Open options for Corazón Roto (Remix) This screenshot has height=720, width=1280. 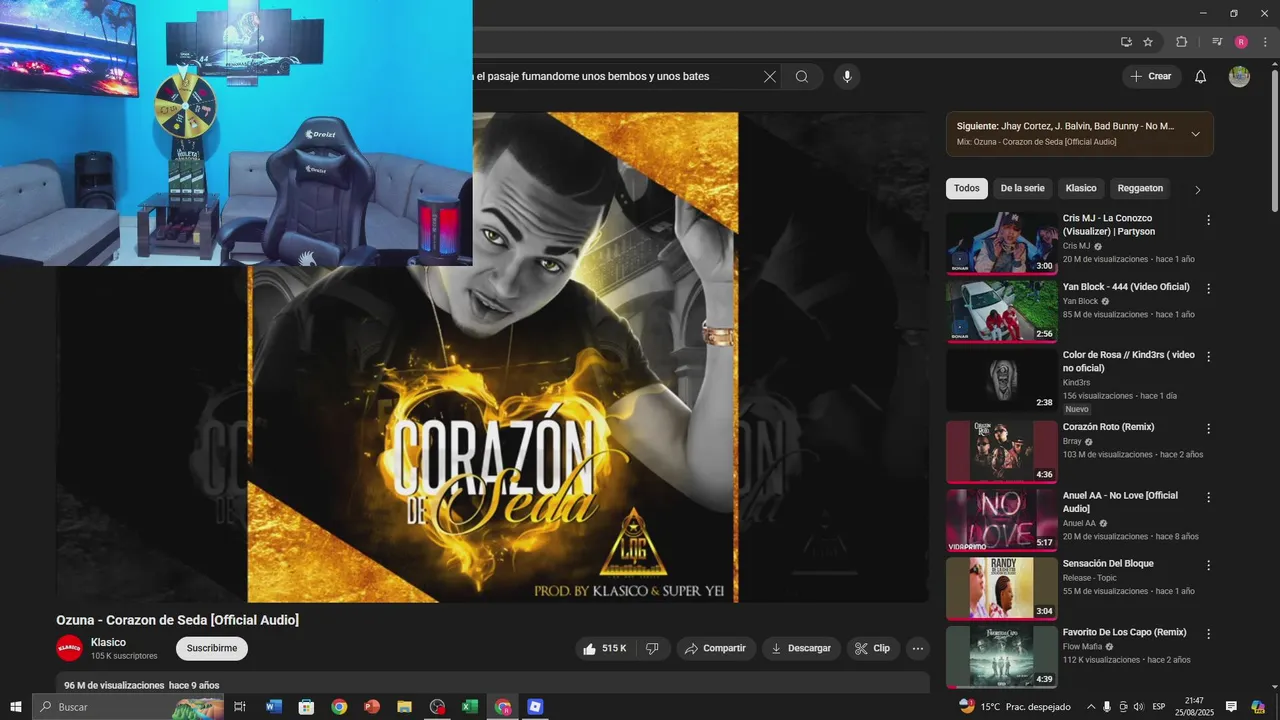[x=1208, y=429]
